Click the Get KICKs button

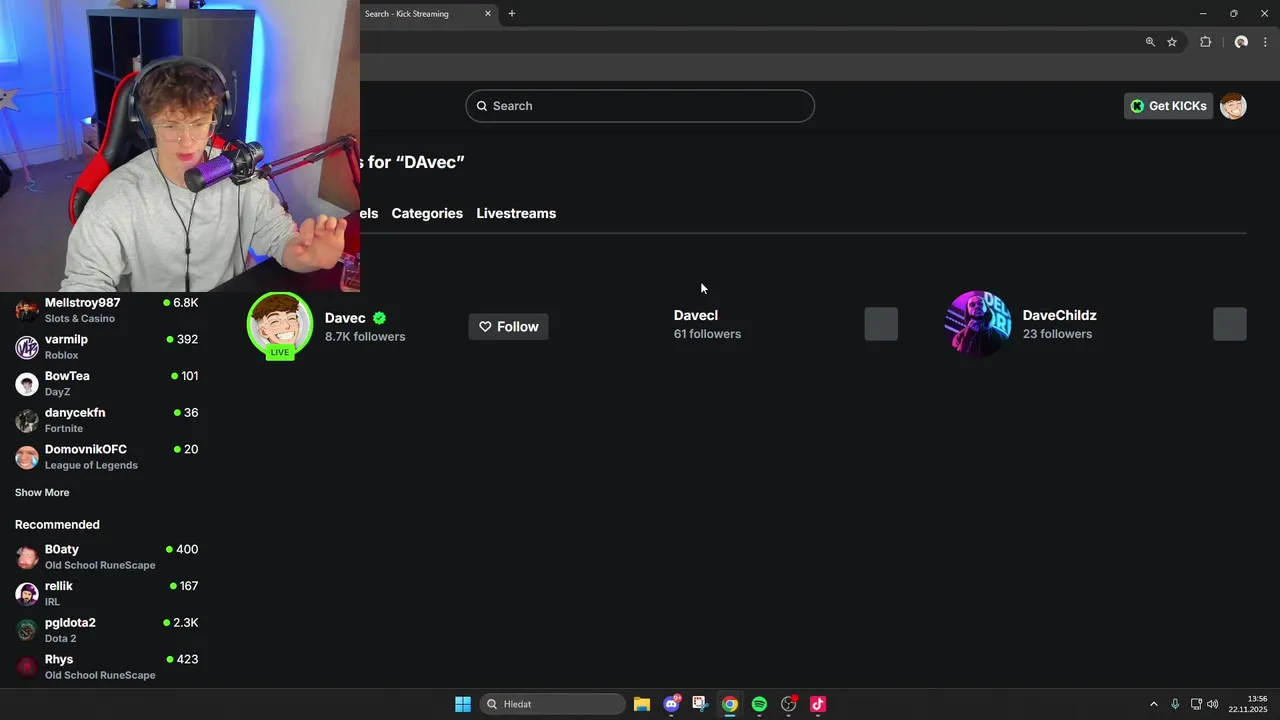(x=1168, y=106)
